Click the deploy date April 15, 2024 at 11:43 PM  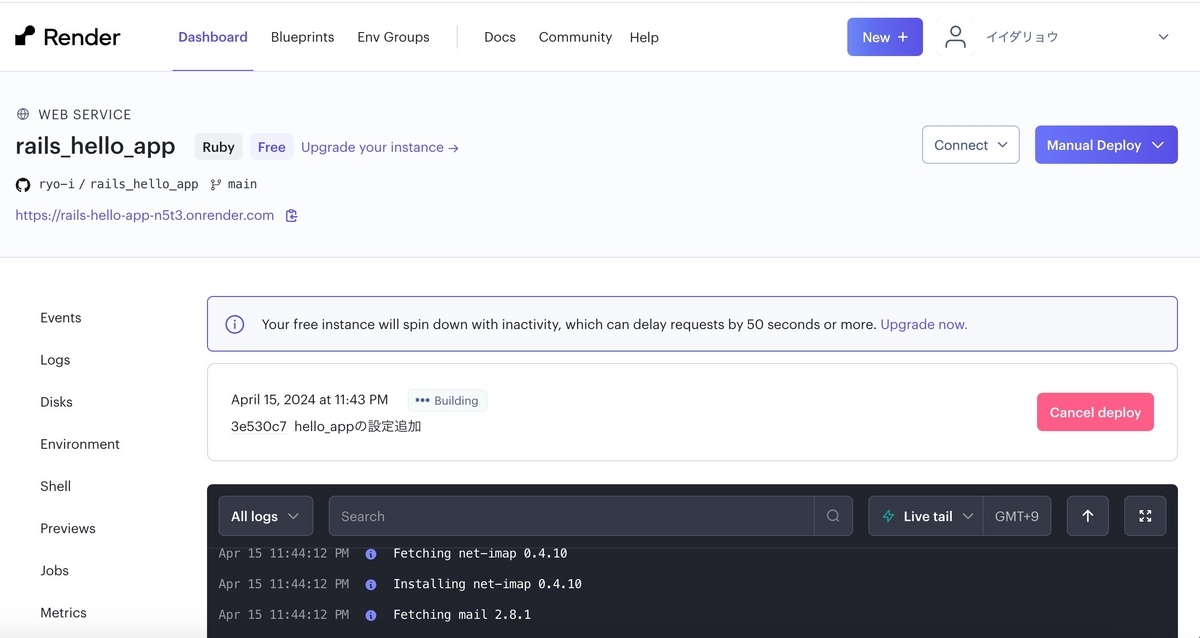pyautogui.click(x=309, y=399)
